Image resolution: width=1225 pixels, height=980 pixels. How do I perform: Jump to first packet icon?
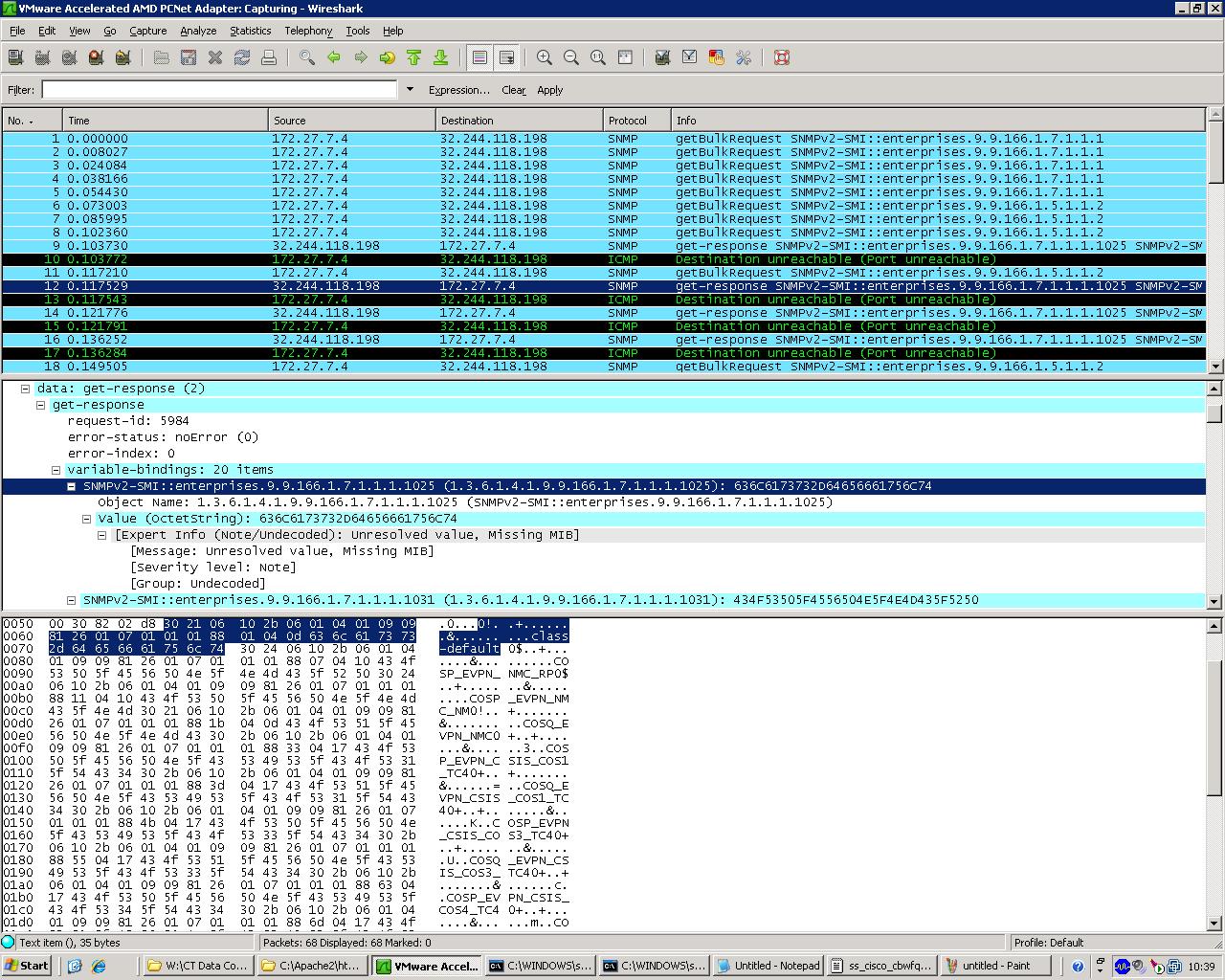tap(414, 57)
